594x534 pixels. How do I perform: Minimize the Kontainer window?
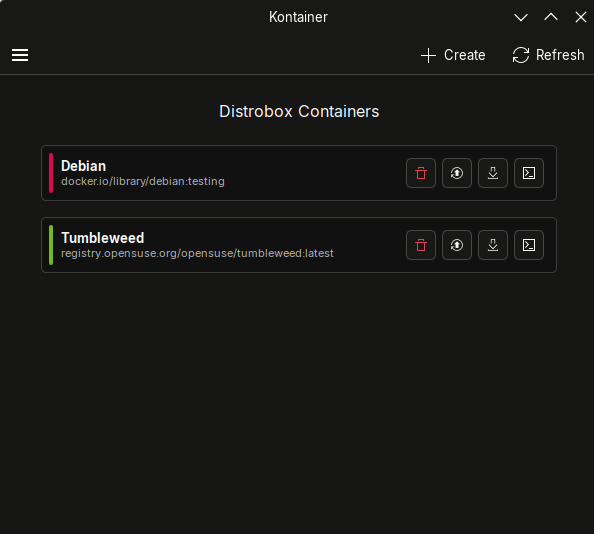521,17
